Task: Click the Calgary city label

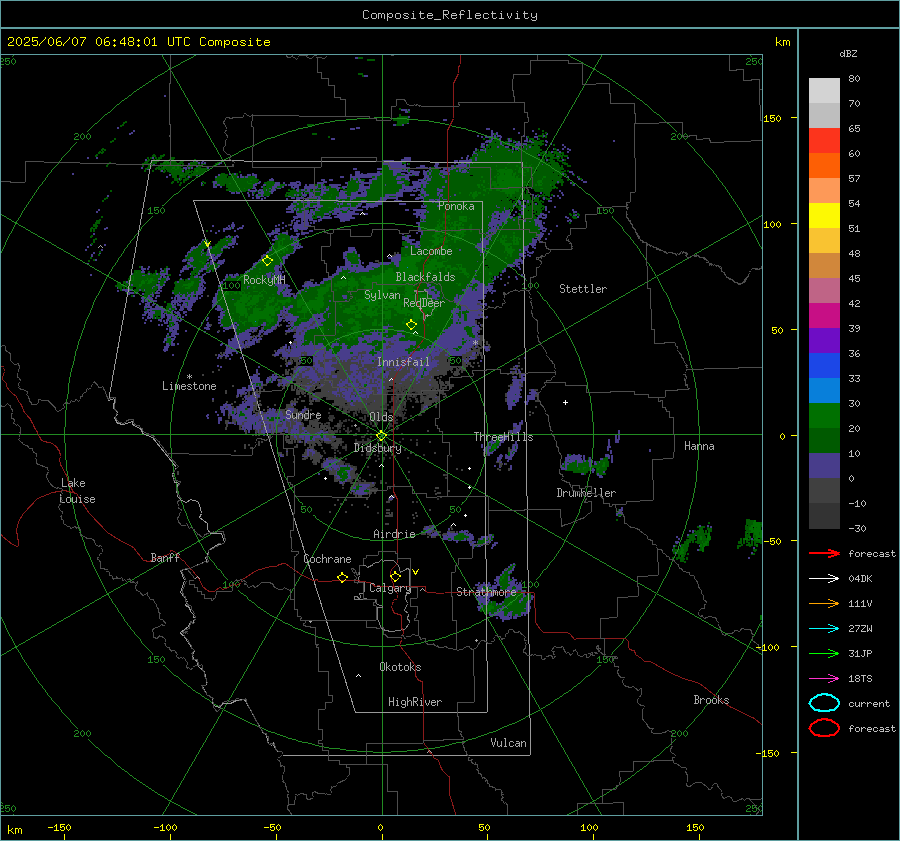Action: tap(390, 588)
